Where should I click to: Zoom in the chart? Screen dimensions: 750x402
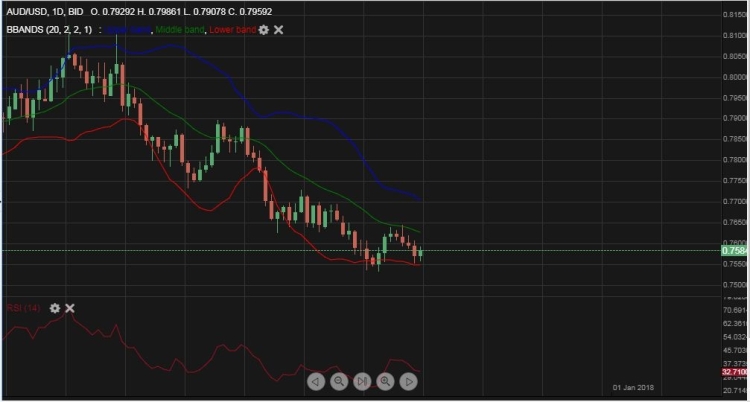(x=385, y=381)
